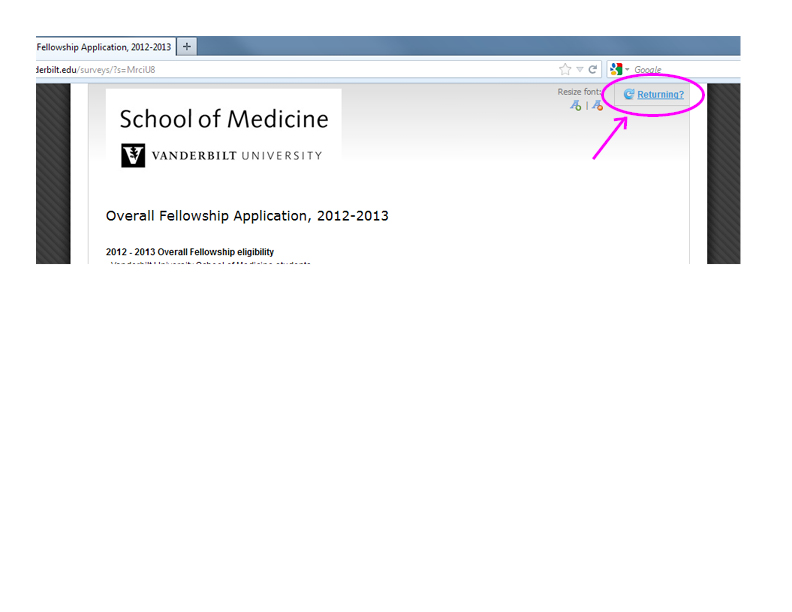Click the magenta arrow annotation
The width and height of the screenshot is (792, 612).
click(x=610, y=137)
